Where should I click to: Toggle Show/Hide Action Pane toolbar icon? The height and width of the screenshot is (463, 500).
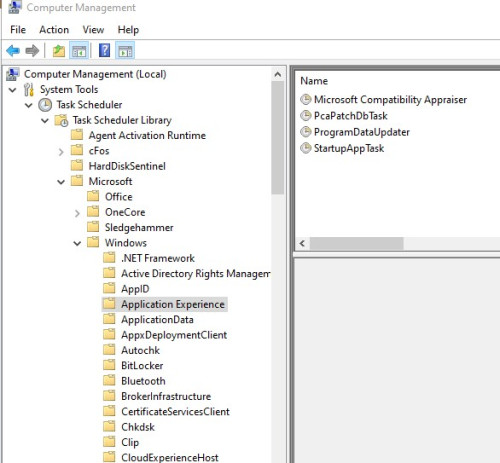tap(125, 51)
